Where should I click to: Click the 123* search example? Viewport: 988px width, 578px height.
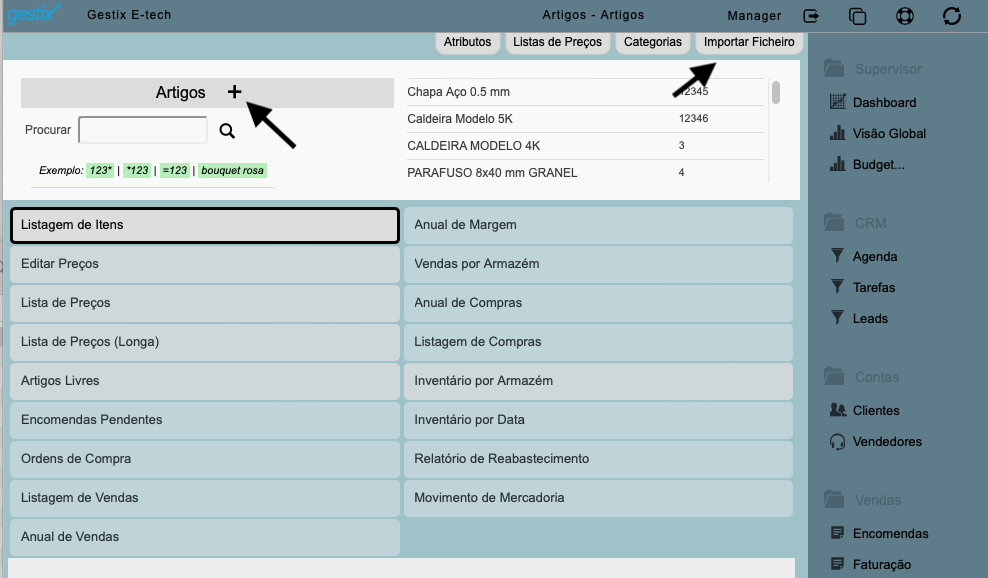[100, 170]
